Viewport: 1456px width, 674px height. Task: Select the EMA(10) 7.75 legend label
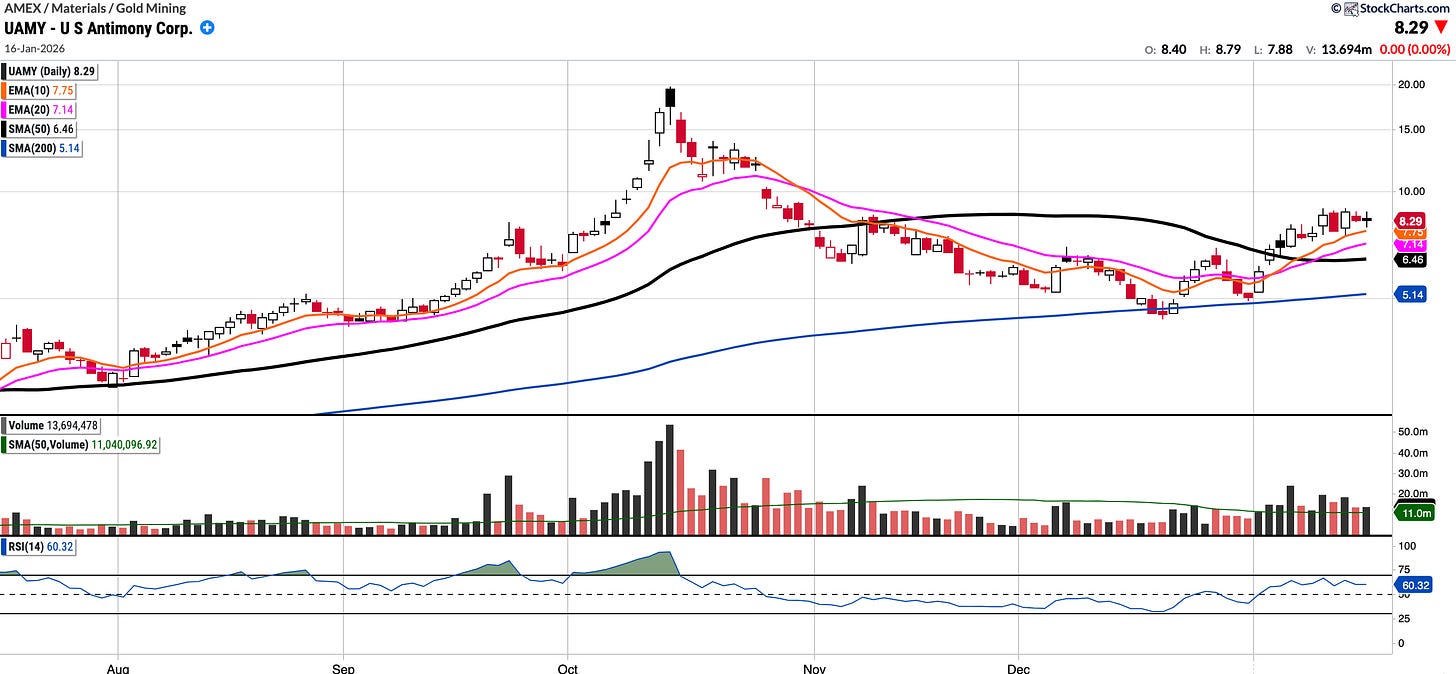pos(43,91)
